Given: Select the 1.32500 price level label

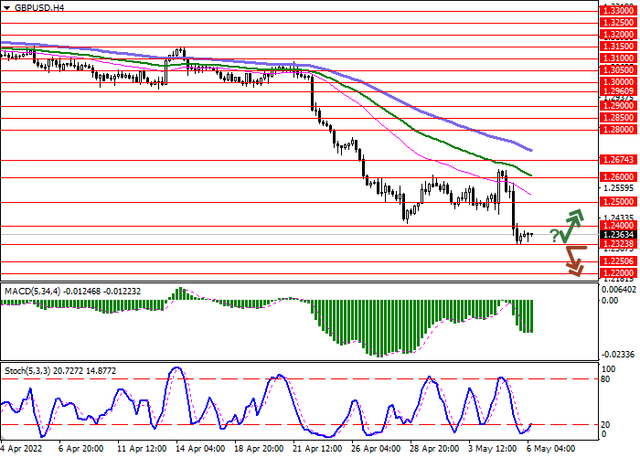Looking at the screenshot, I should pyautogui.click(x=618, y=23).
